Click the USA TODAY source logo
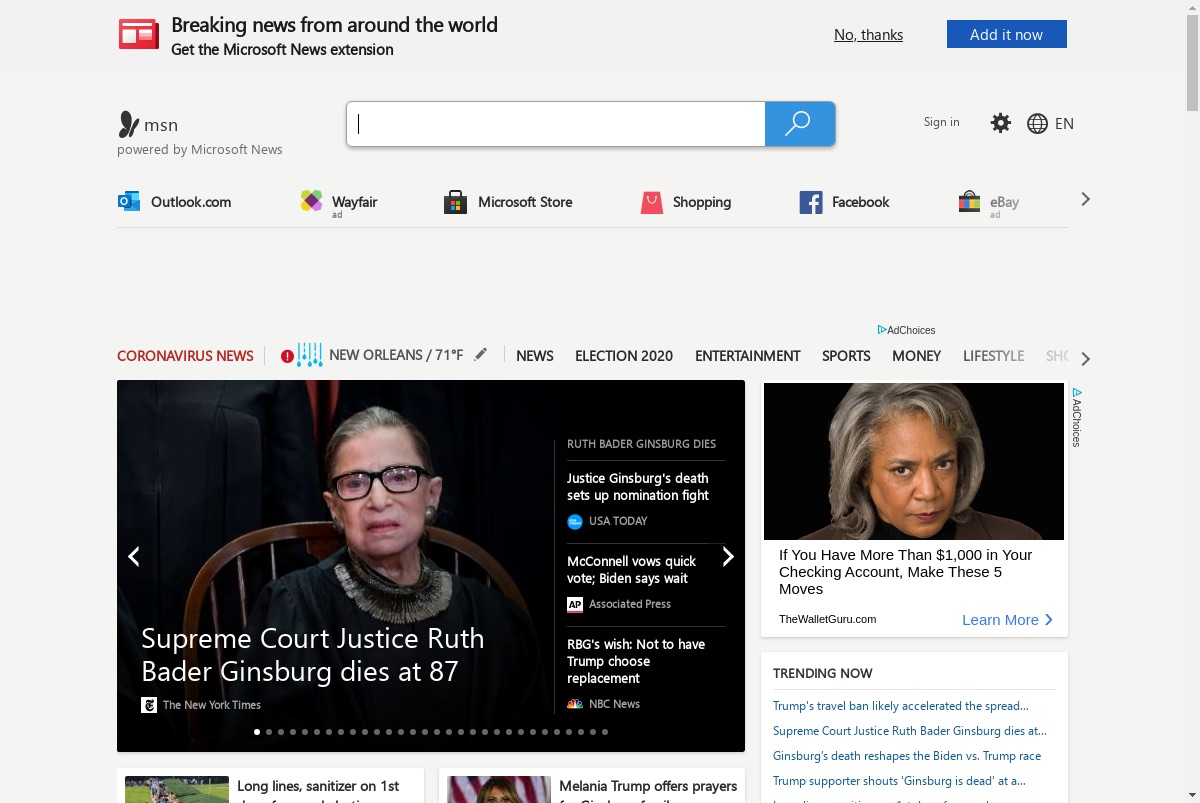 tap(575, 521)
